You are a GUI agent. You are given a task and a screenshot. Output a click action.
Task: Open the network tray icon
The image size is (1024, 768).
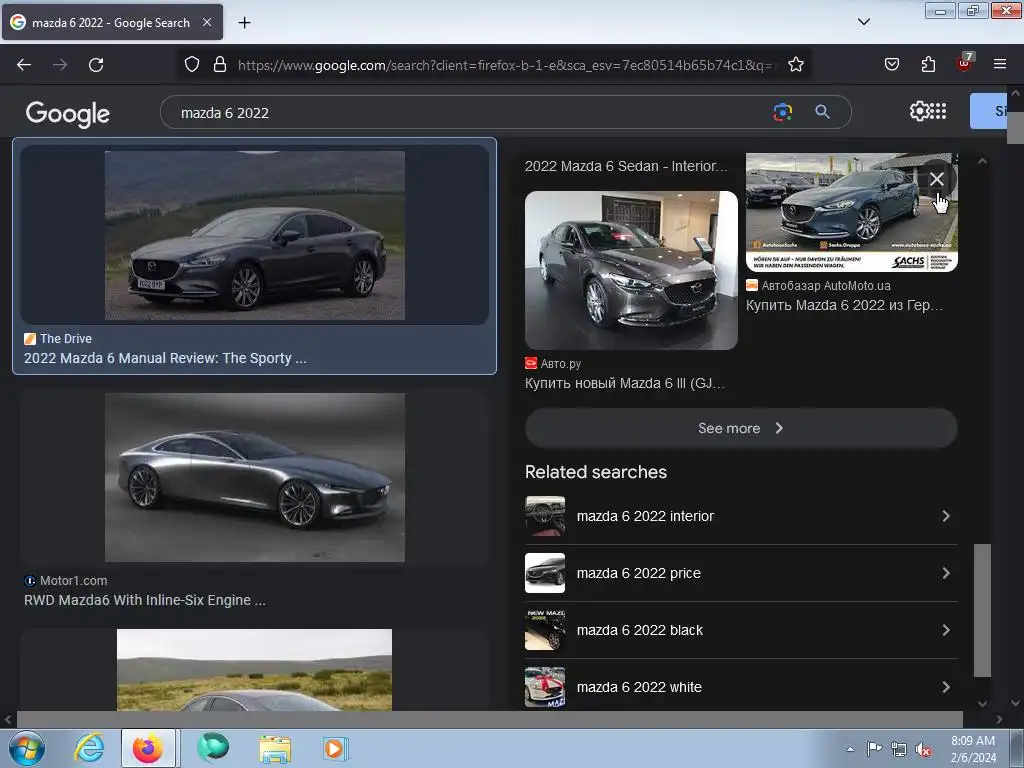coord(899,749)
